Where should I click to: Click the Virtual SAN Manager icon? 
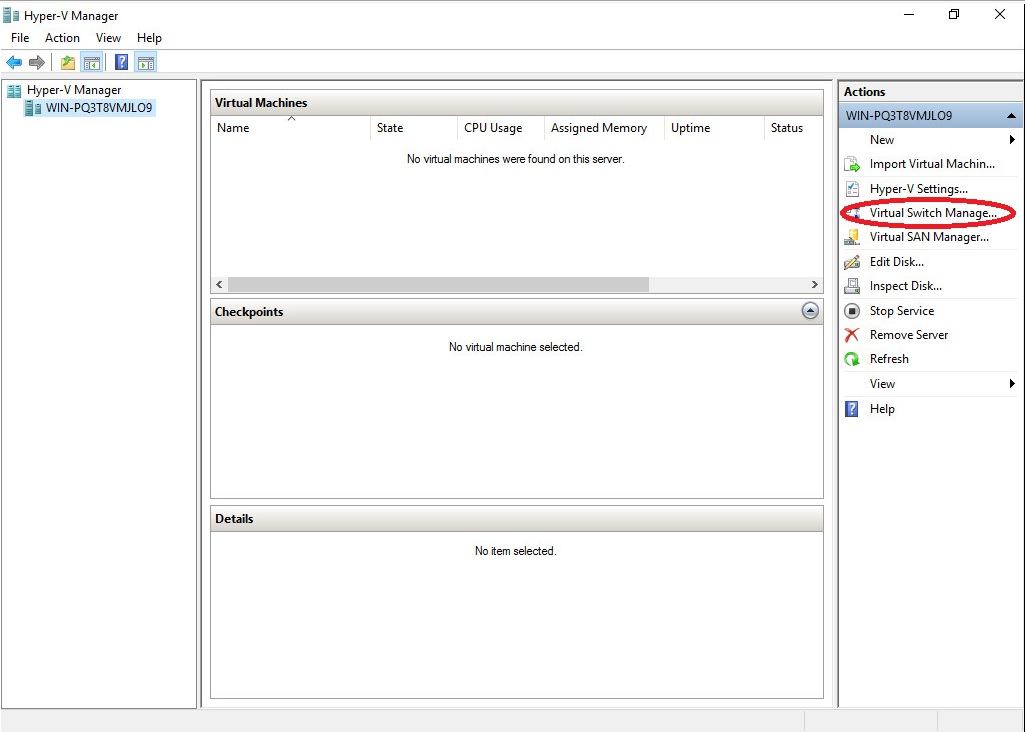[852, 237]
